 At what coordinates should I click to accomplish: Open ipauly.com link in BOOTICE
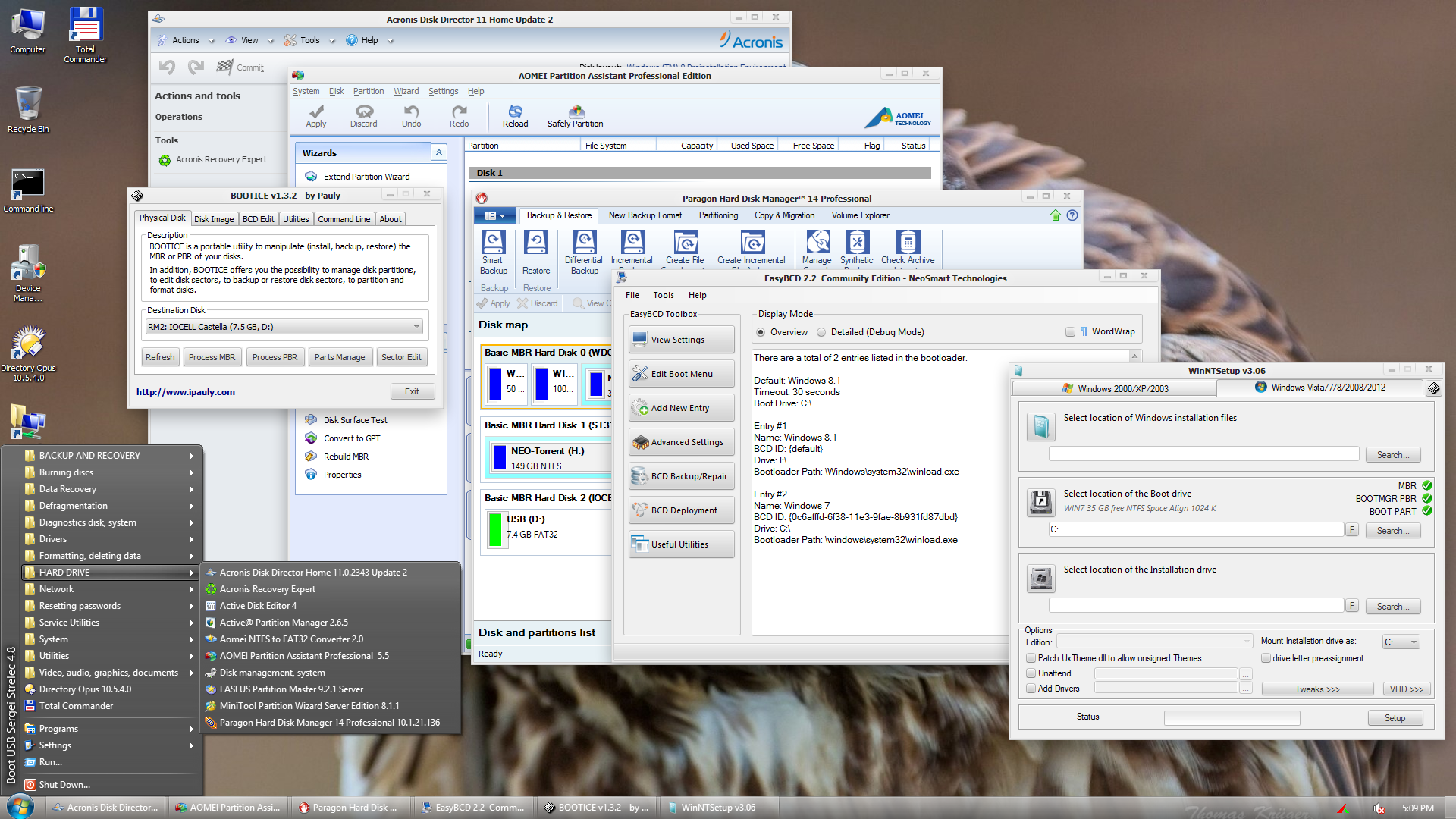pos(185,392)
